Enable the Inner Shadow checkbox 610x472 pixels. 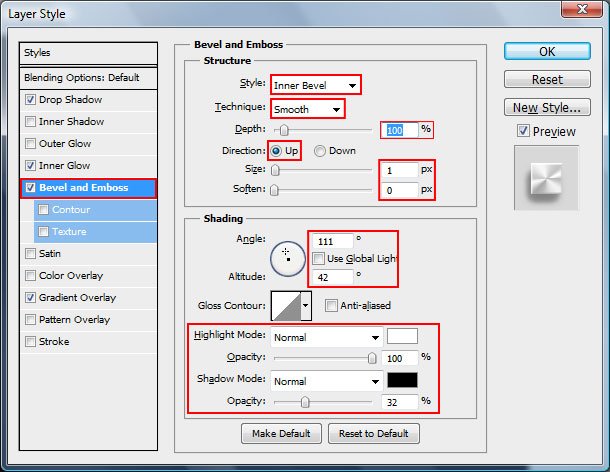(30, 122)
